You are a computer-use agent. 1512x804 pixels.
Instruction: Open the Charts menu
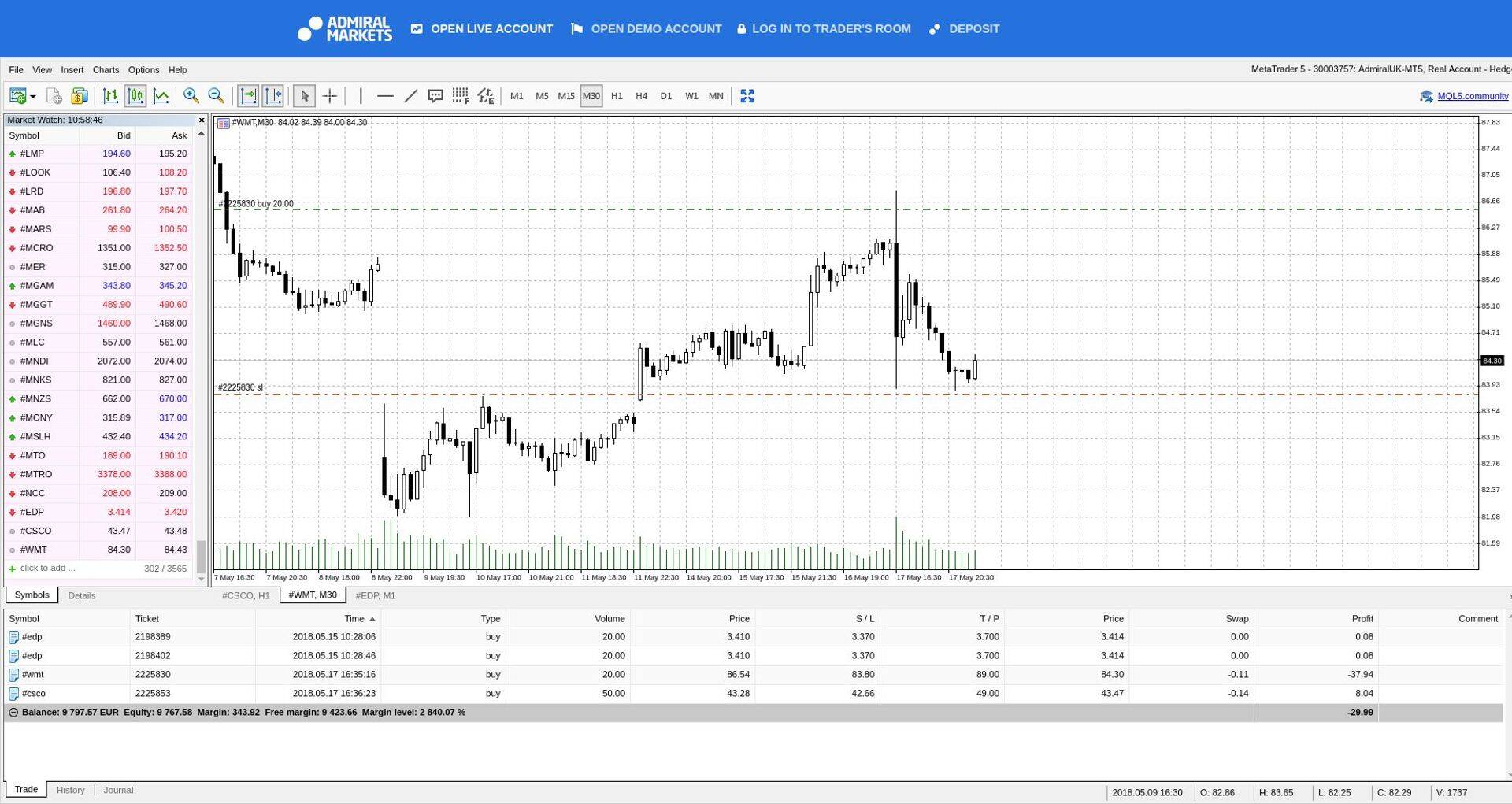(x=106, y=70)
